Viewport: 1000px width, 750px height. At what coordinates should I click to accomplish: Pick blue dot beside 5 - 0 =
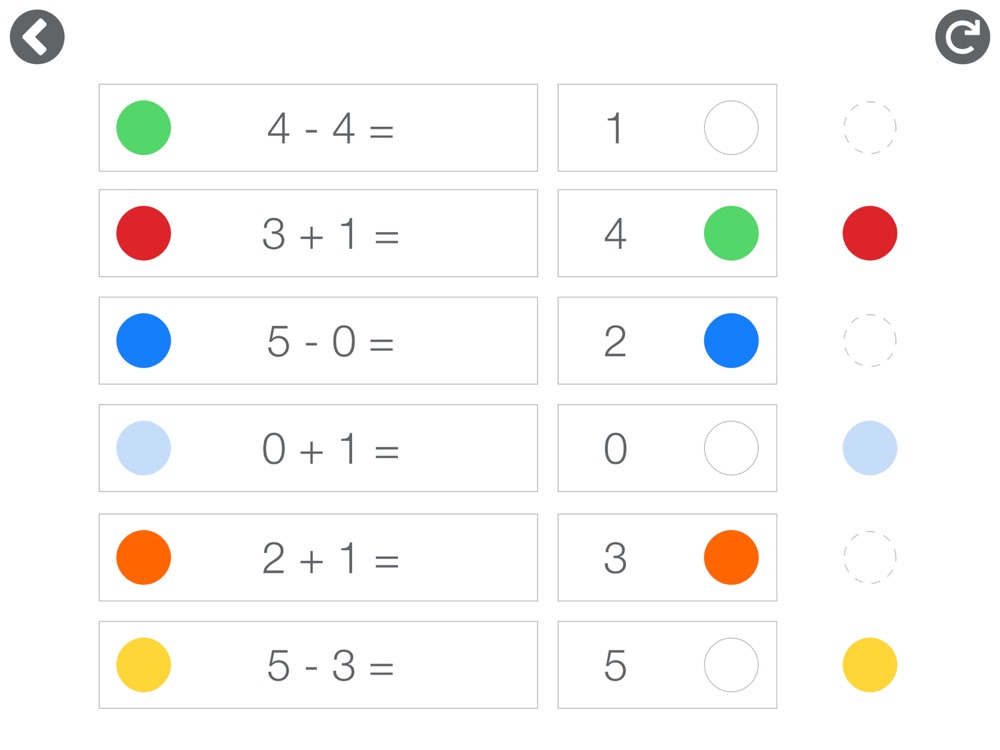pyautogui.click(x=143, y=341)
